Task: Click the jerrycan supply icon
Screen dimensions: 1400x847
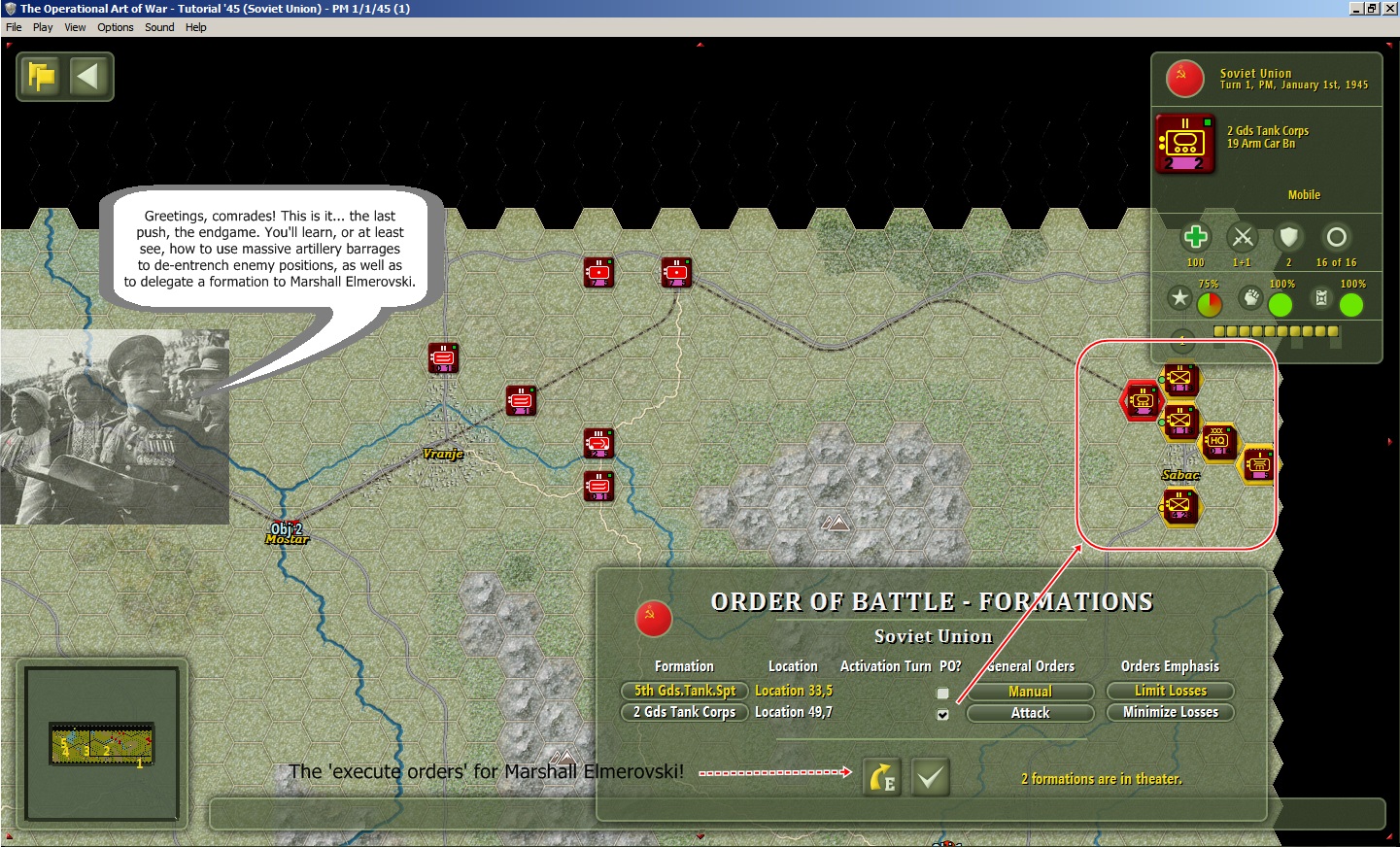Action: pyautogui.click(x=1321, y=298)
